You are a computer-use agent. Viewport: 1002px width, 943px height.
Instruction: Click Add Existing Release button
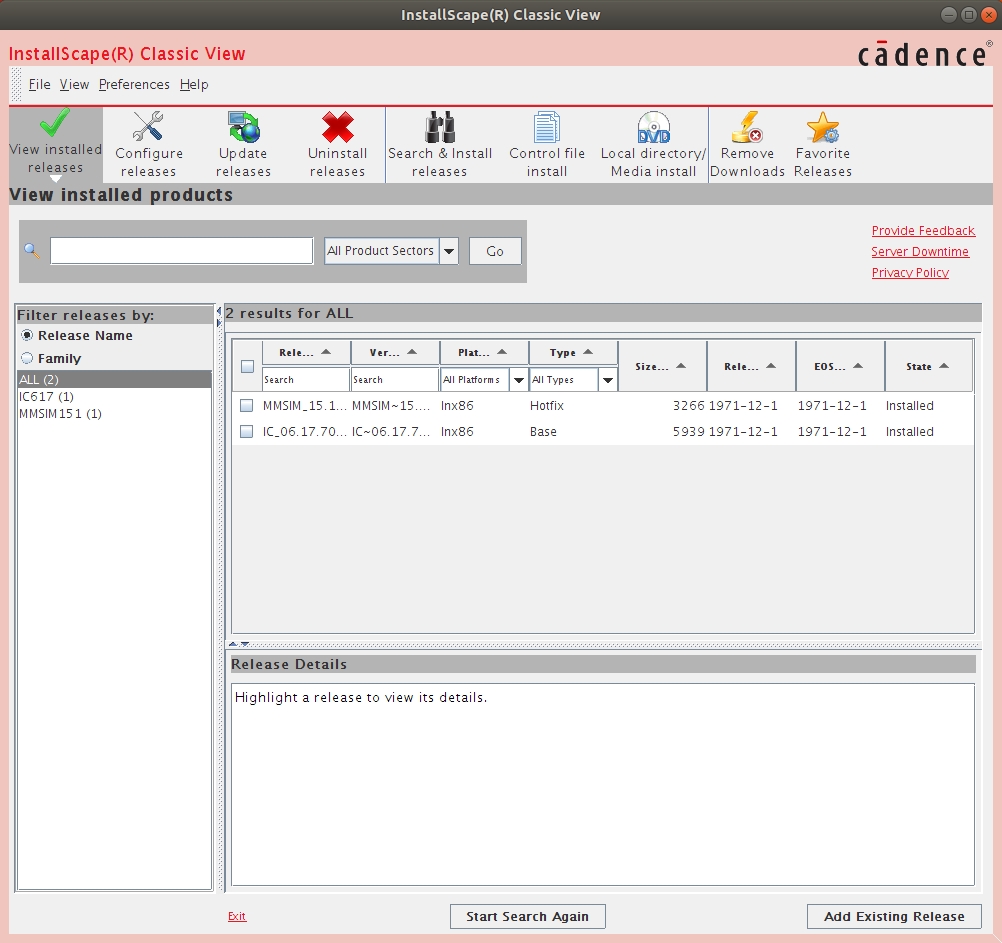pyautogui.click(x=894, y=916)
